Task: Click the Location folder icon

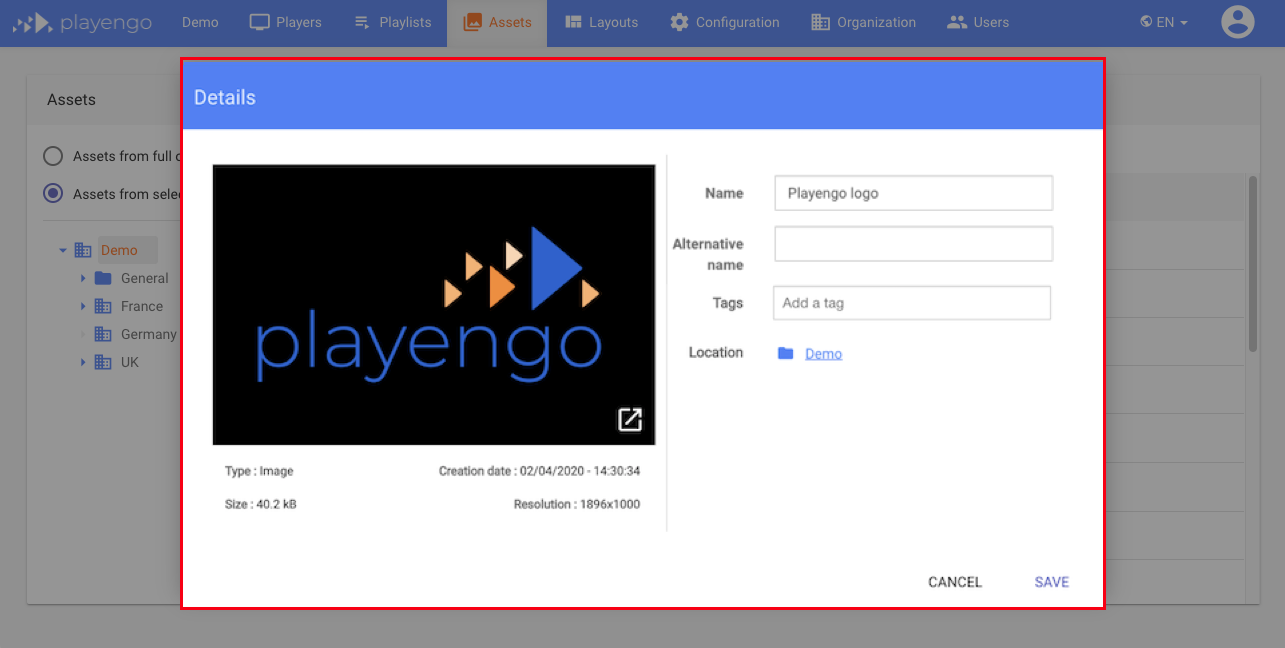Action: coord(785,353)
